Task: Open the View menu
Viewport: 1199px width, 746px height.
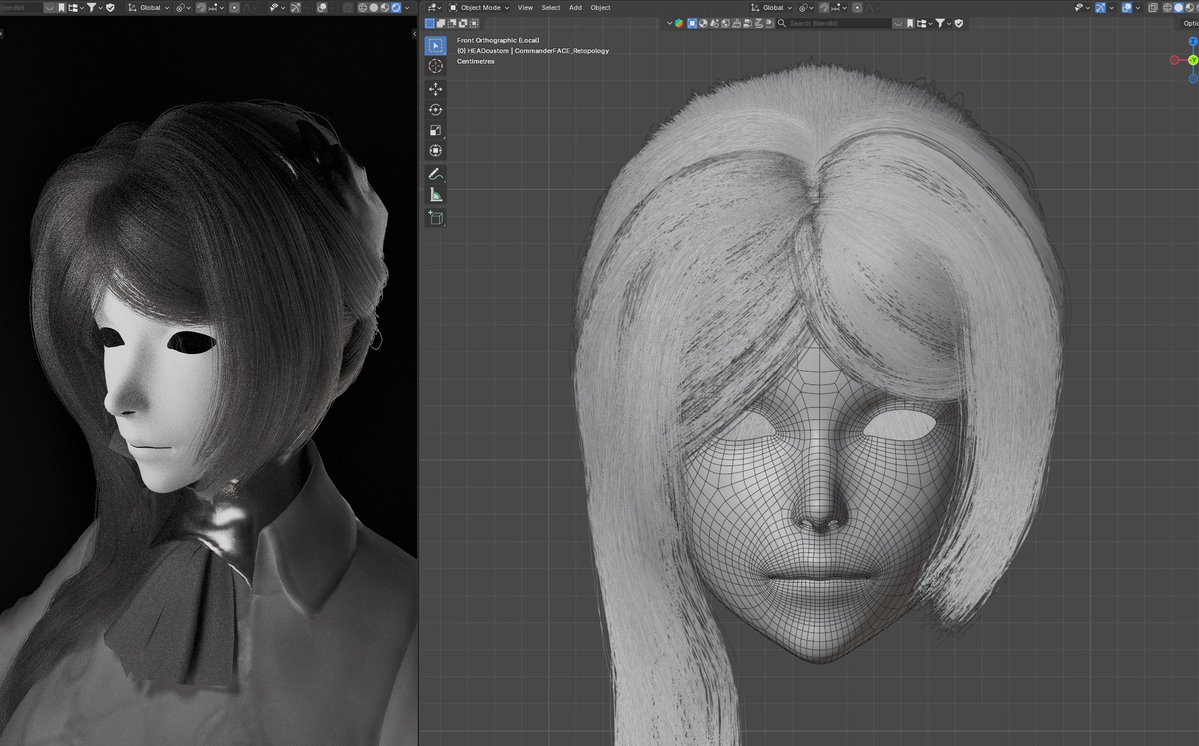Action: (525, 8)
